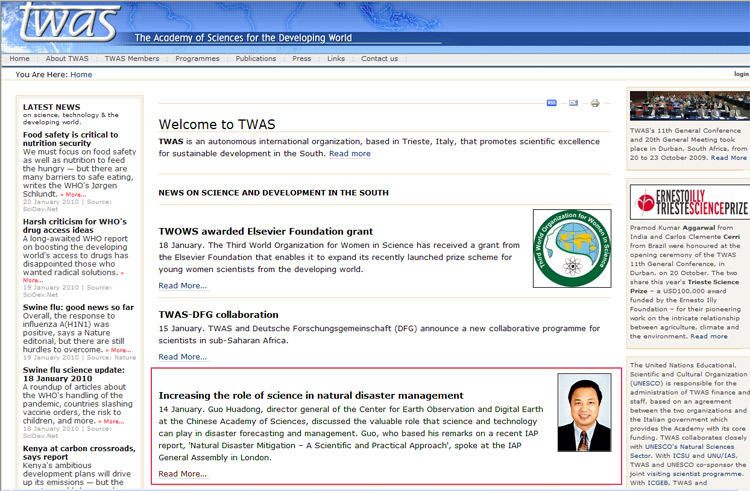Image resolution: width=750 pixels, height=491 pixels.
Task: Follow the UNESCO link in sidebar
Action: click(x=646, y=383)
